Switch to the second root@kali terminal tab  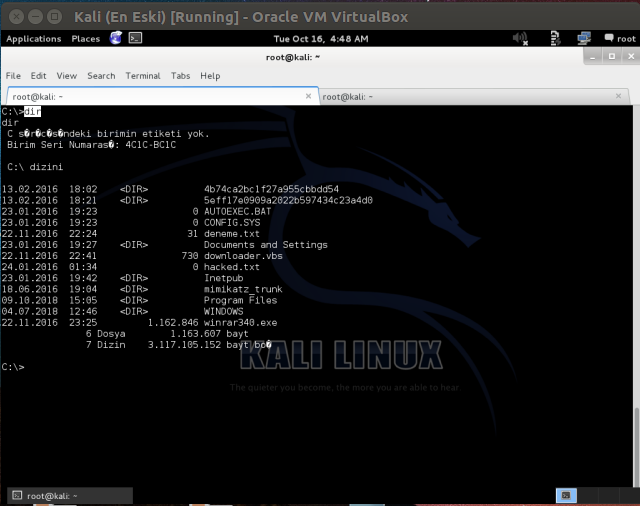tap(473, 97)
